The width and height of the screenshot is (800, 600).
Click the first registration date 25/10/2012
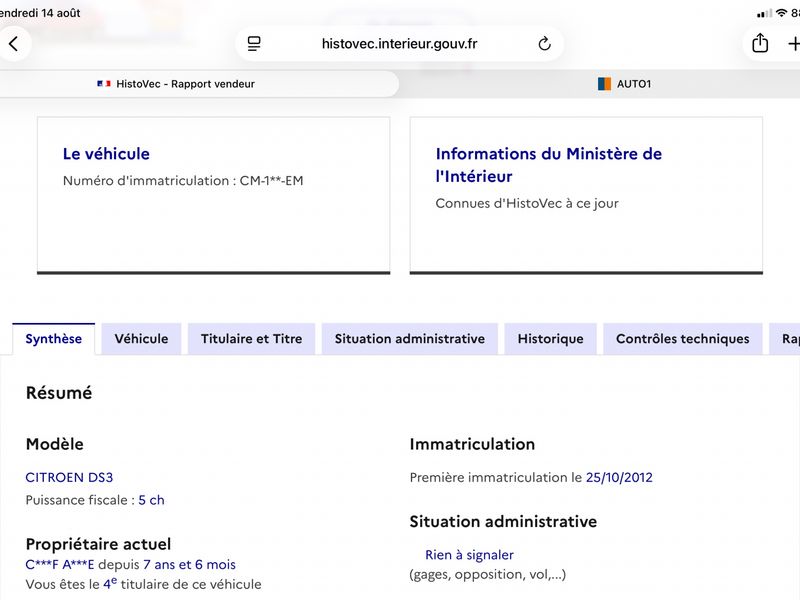pyautogui.click(x=619, y=478)
